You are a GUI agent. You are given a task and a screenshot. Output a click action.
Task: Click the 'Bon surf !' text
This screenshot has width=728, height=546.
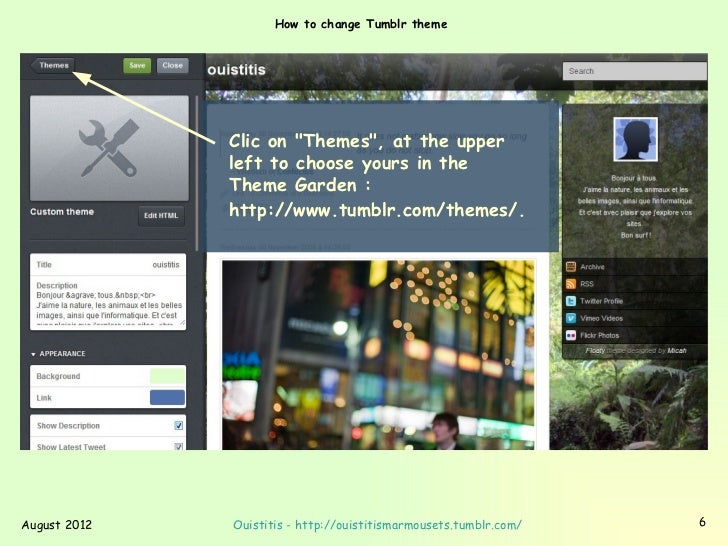pos(636,235)
